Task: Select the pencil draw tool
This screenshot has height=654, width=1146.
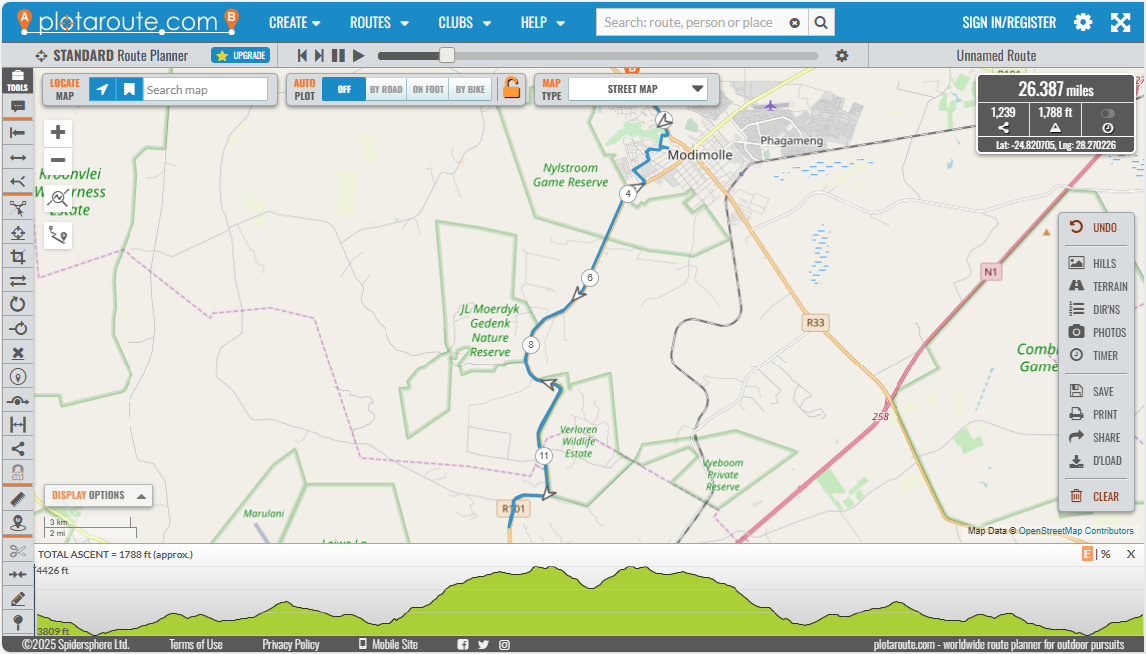Action: [18, 599]
